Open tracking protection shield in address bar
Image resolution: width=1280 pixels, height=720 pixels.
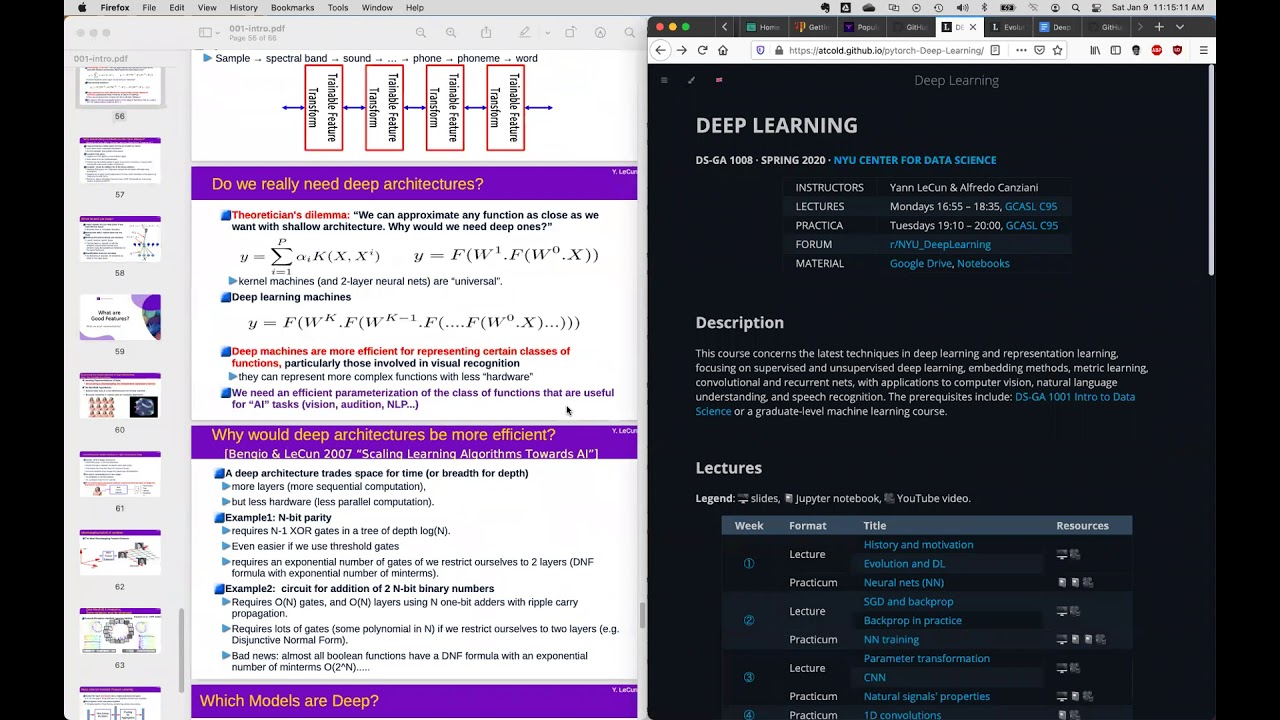[x=760, y=50]
